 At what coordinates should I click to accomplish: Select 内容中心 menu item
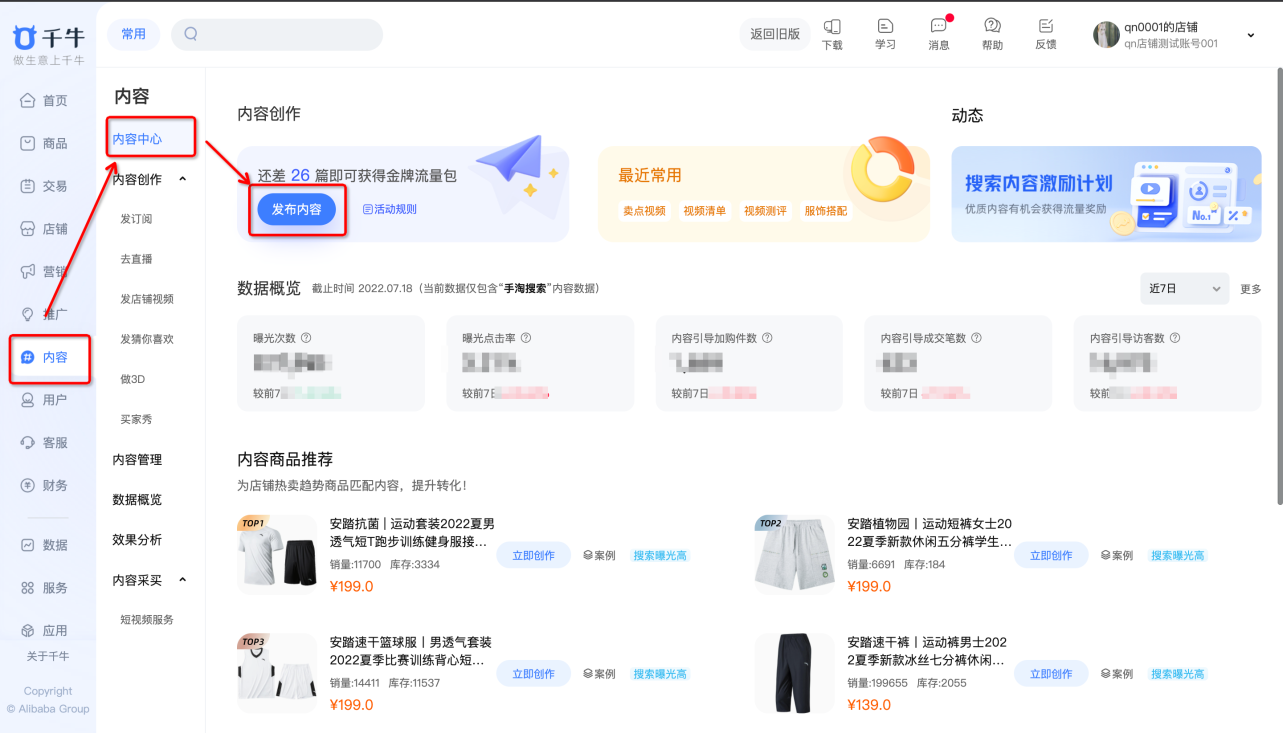(138, 139)
